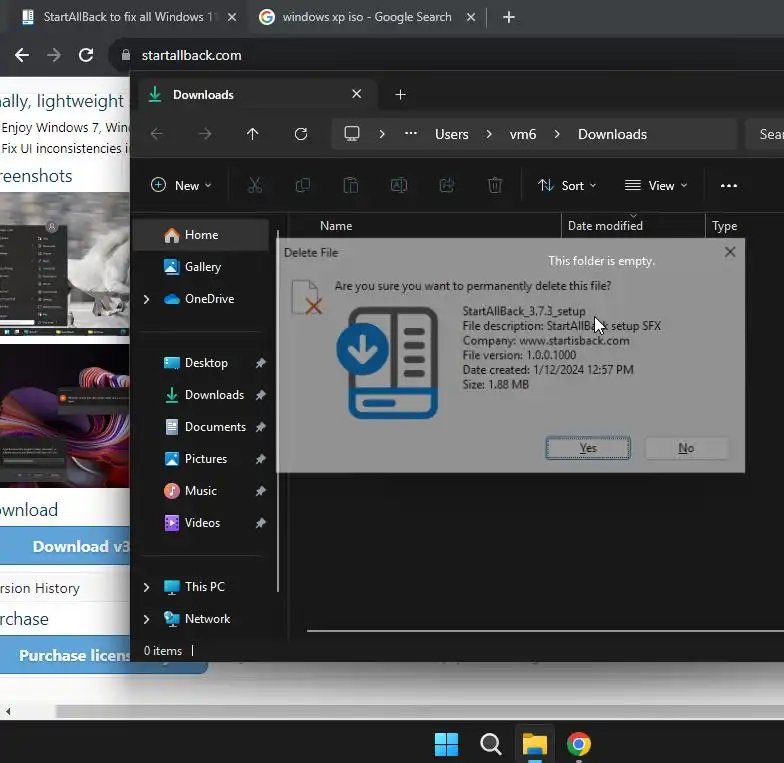Click the Download button on StartAllBack page

(65, 546)
